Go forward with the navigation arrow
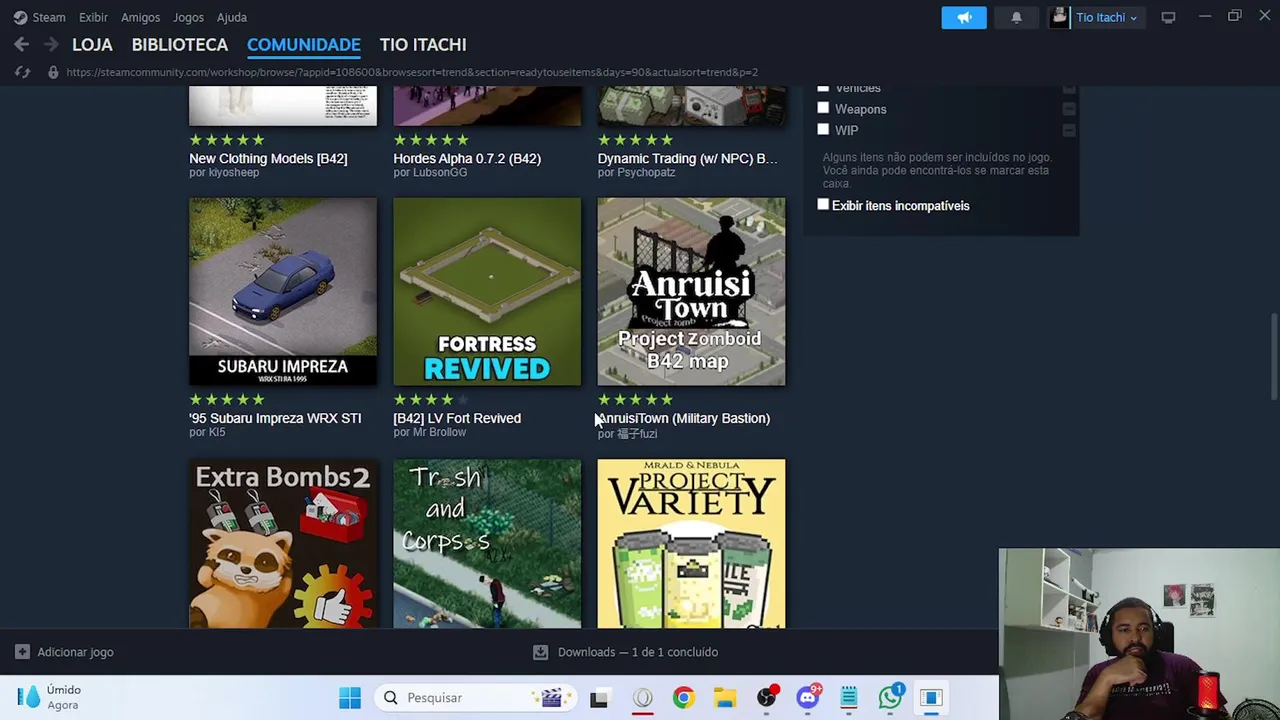Viewport: 1280px width, 720px height. click(x=51, y=44)
